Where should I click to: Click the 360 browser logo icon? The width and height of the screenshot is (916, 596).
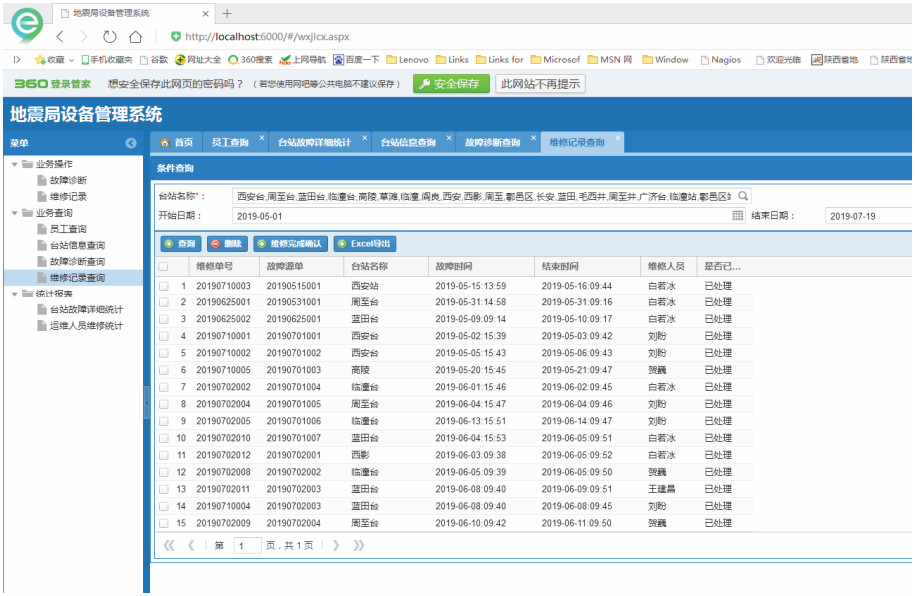(27, 25)
